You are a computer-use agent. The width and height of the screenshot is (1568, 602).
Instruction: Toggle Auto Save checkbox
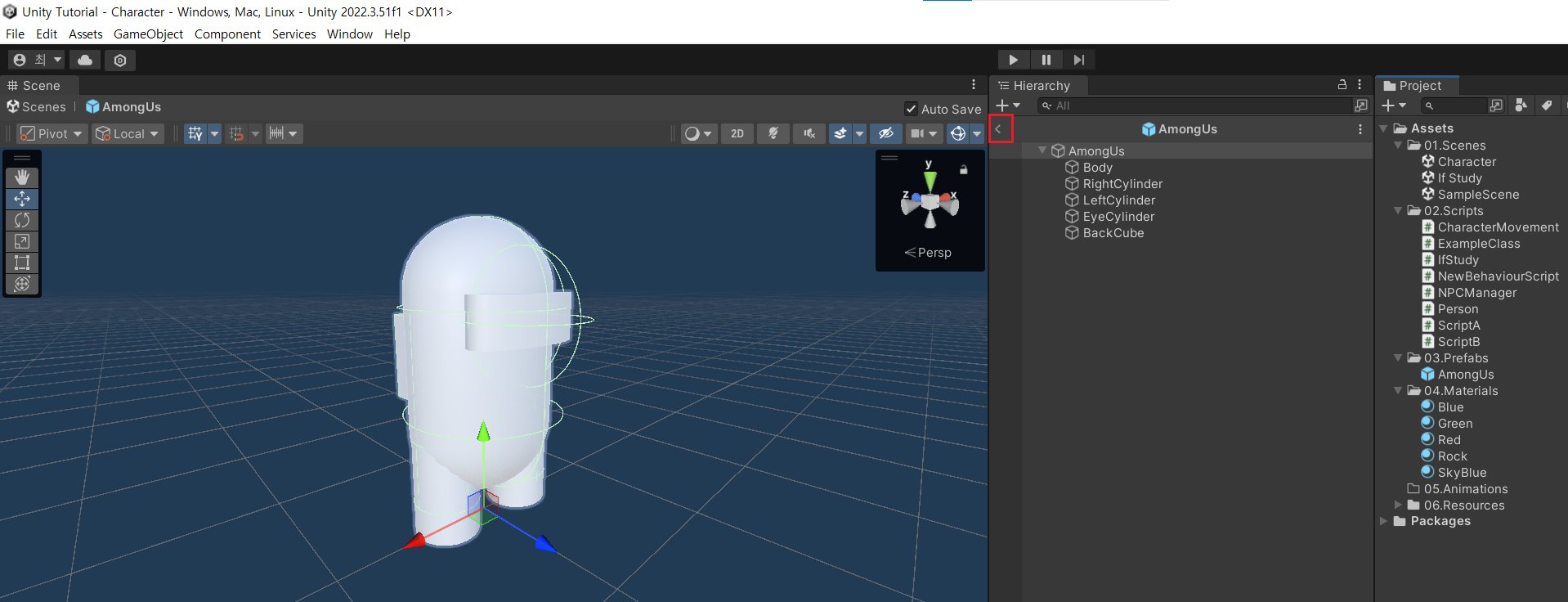pyautogui.click(x=911, y=109)
